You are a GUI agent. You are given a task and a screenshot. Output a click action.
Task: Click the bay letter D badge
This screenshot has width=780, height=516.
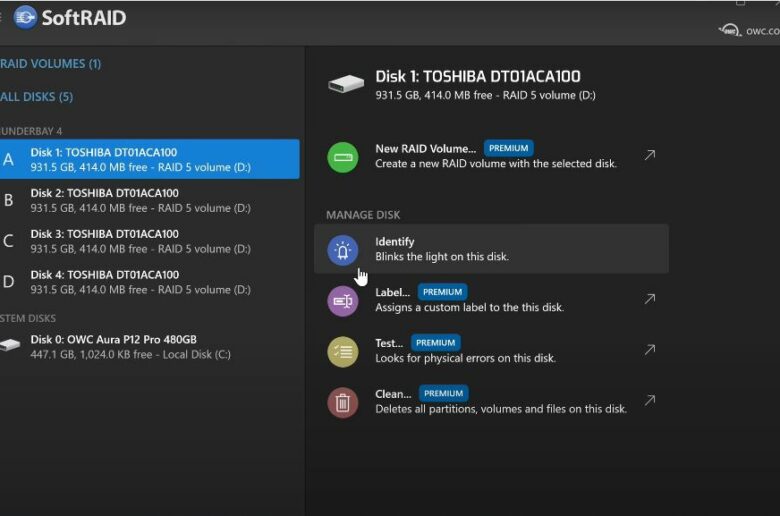8,282
